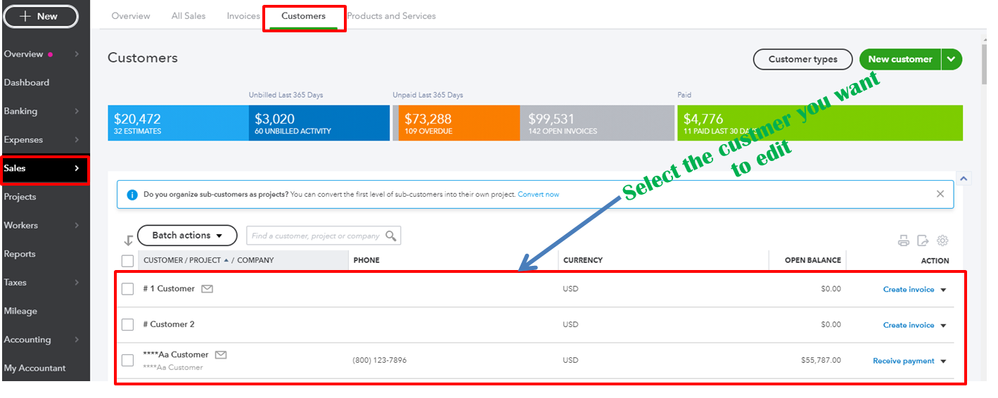This screenshot has width=998, height=398.
Task: Switch to the Overview tab
Action: [130, 16]
